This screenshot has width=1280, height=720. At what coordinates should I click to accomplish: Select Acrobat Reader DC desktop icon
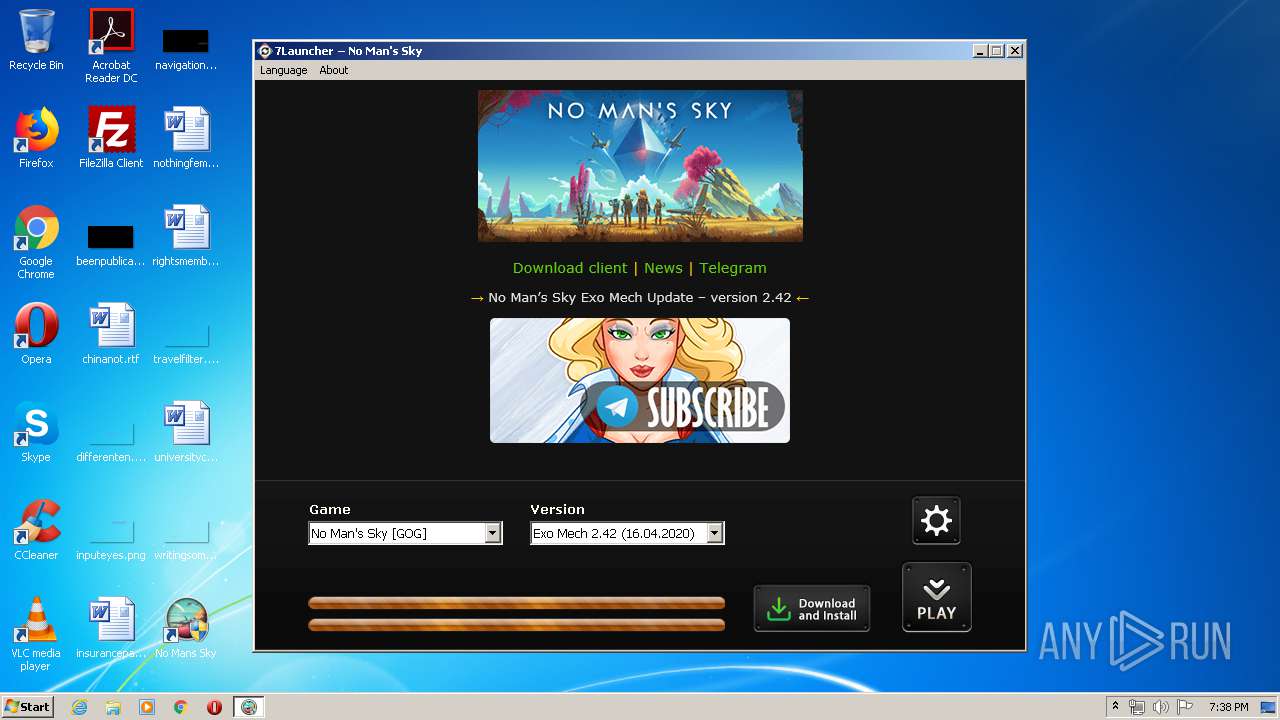pos(111,46)
